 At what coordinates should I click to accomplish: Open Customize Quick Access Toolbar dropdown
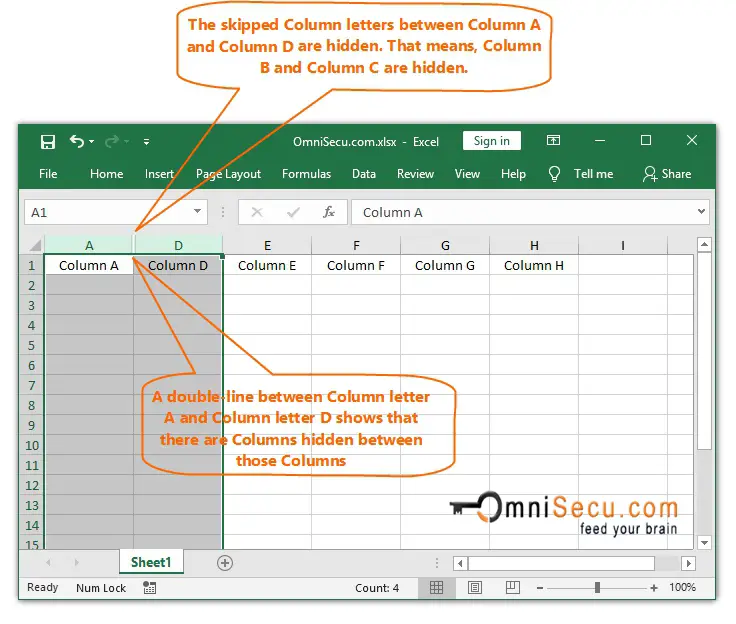[x=147, y=141]
